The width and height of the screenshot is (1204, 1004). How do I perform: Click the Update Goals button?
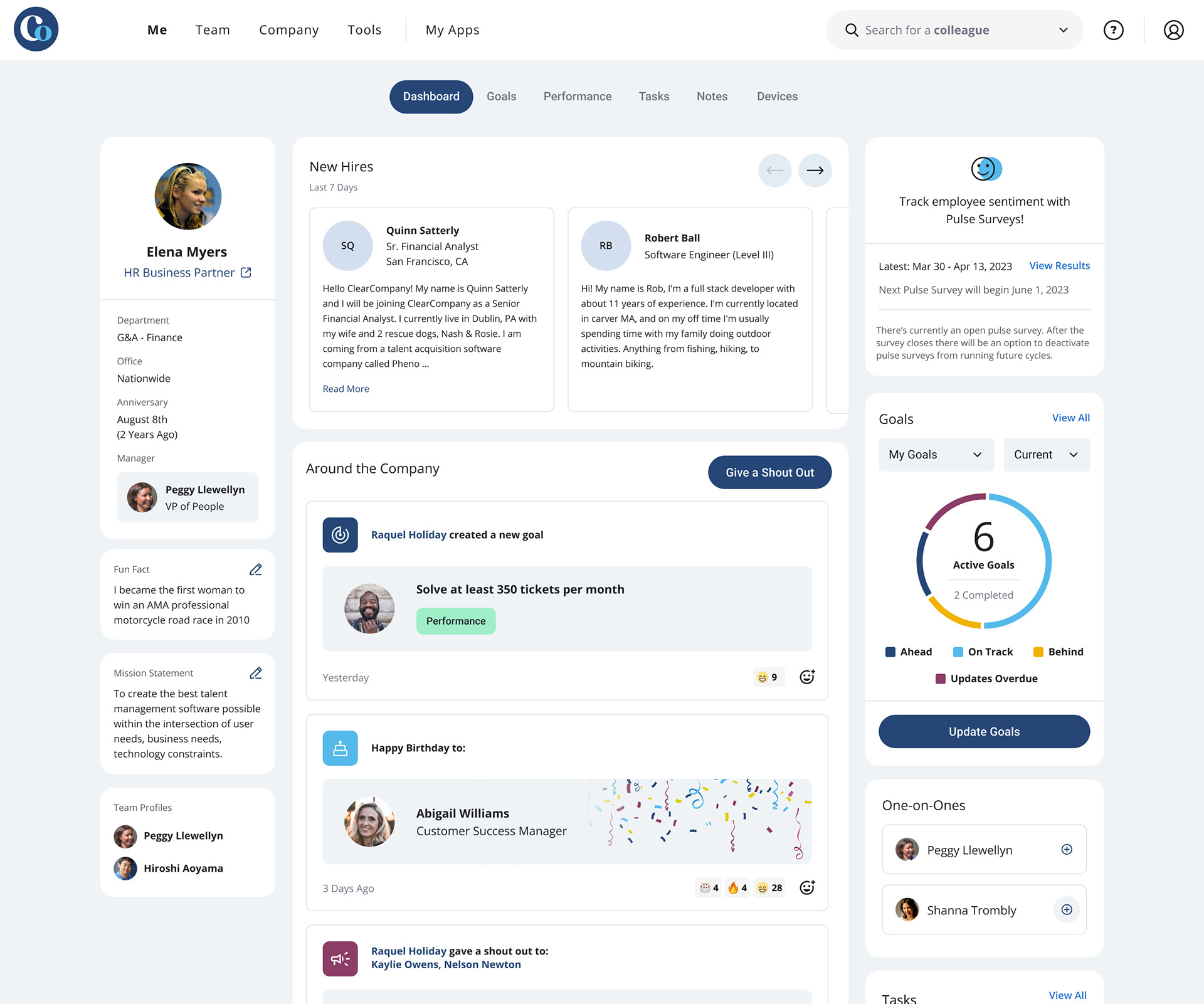(984, 731)
